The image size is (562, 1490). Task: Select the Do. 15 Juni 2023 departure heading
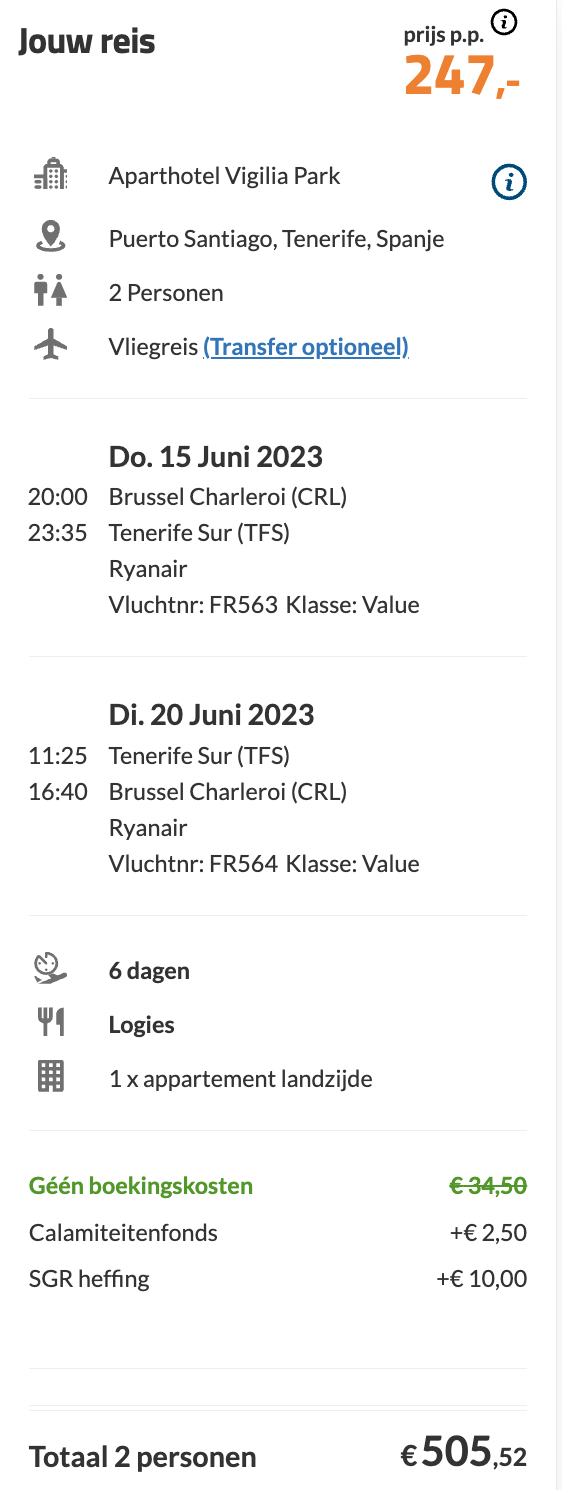(216, 457)
